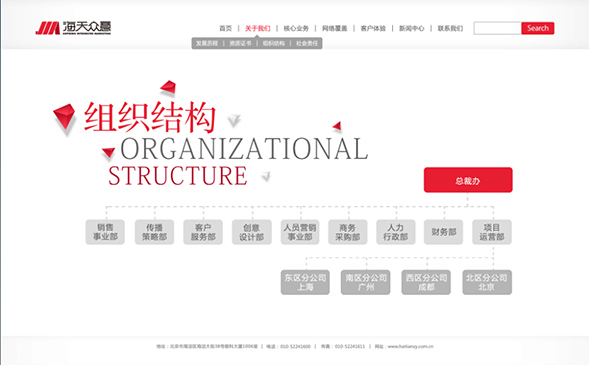Click the red 总裁办 box
The height and width of the screenshot is (365, 589).
click(468, 180)
